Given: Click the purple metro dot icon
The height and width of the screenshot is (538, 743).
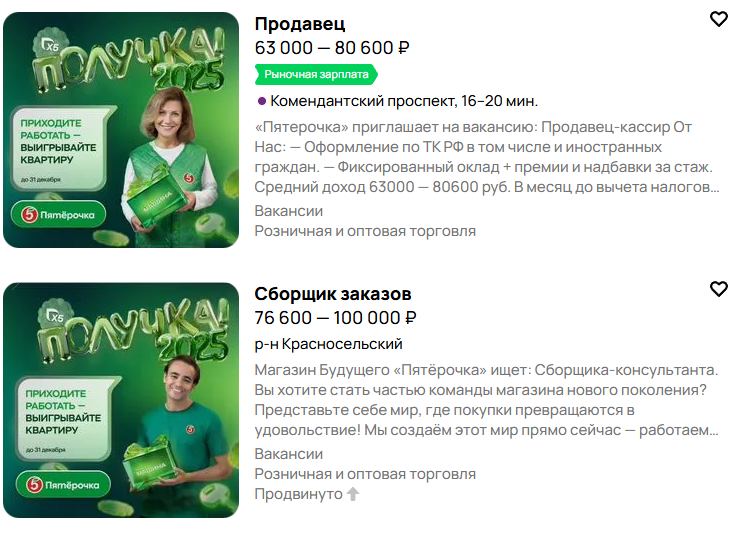Looking at the screenshot, I should tap(261, 101).
